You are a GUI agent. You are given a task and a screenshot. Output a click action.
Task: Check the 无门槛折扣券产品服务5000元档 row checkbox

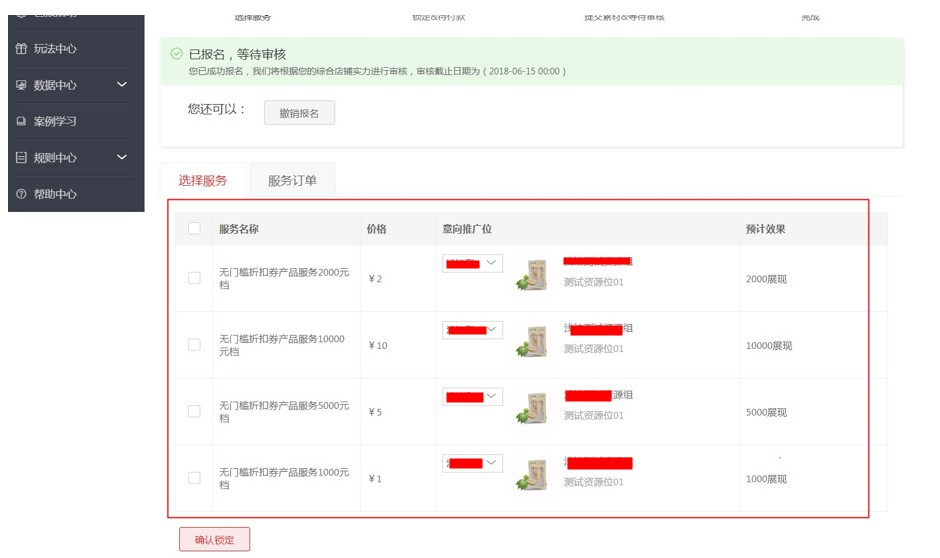[194, 411]
